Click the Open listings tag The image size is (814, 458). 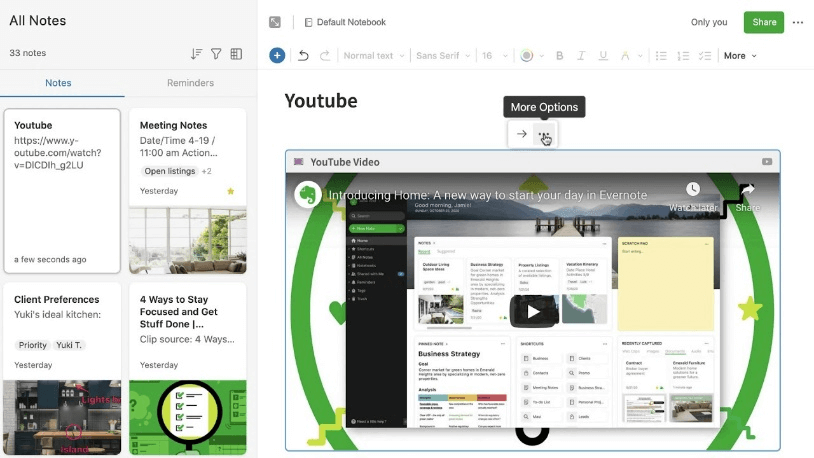(x=170, y=171)
